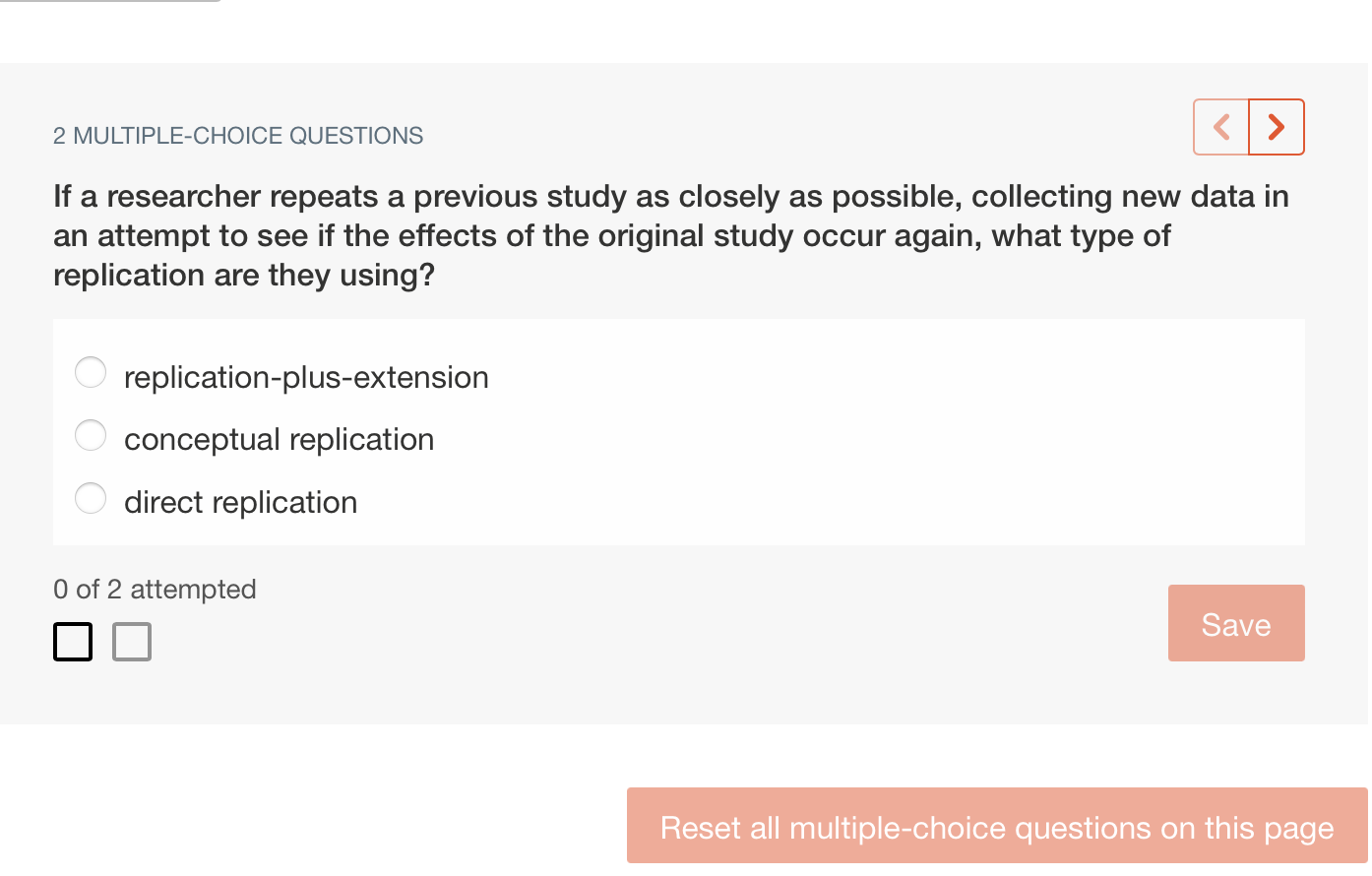Select the answer text reading 'direct replication'

point(240,502)
